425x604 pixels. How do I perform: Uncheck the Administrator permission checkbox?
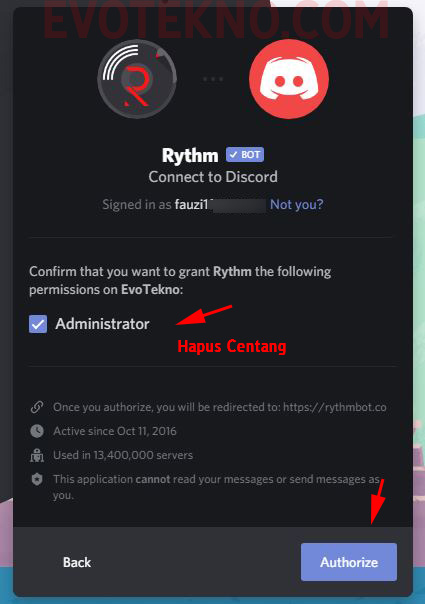(x=38, y=324)
